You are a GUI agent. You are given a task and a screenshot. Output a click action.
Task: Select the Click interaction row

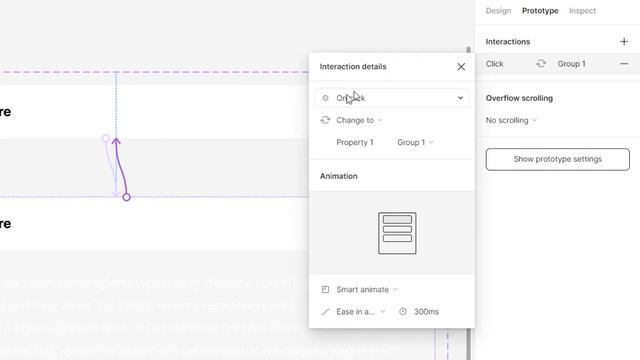tap(558, 64)
